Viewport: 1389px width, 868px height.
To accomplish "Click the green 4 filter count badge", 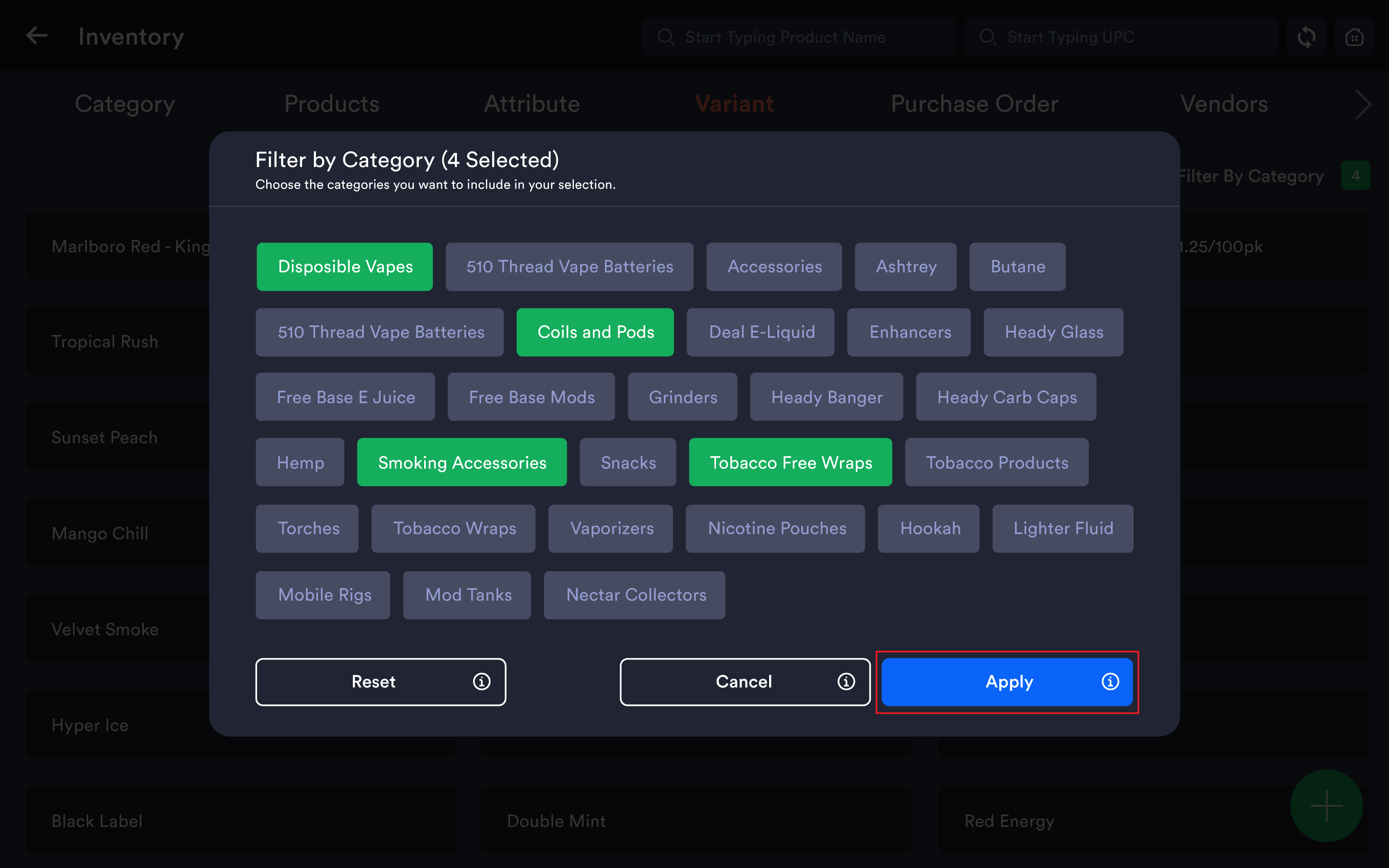I will coord(1355,176).
